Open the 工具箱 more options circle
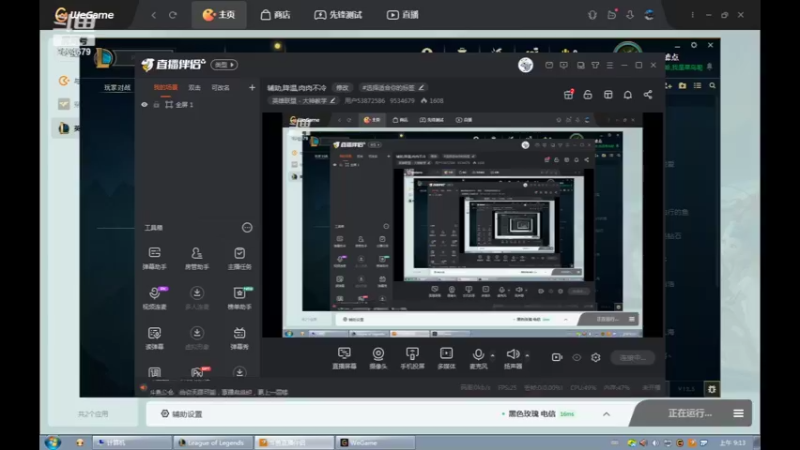 pyautogui.click(x=247, y=228)
